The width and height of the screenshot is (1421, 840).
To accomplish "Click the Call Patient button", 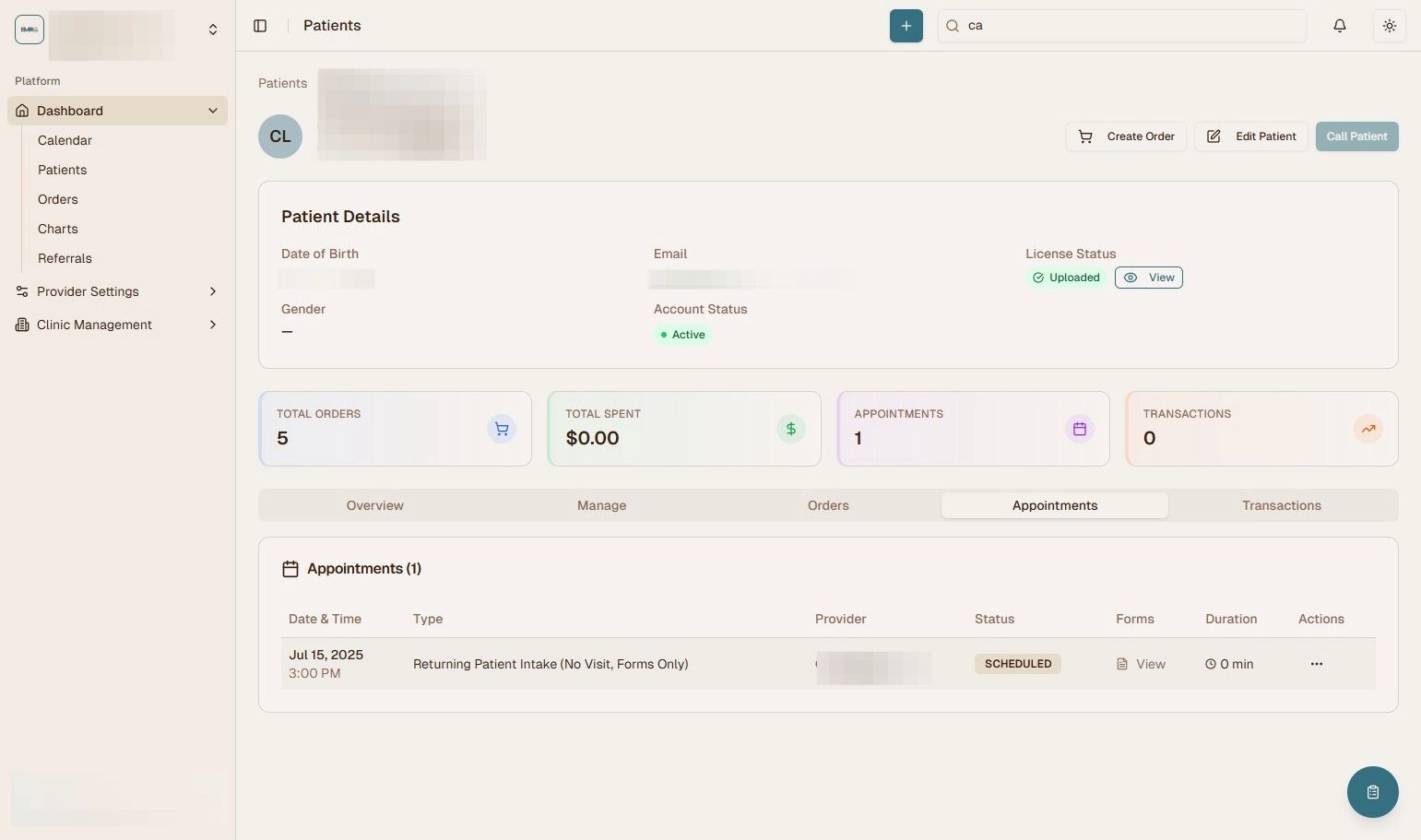I will click(x=1356, y=136).
